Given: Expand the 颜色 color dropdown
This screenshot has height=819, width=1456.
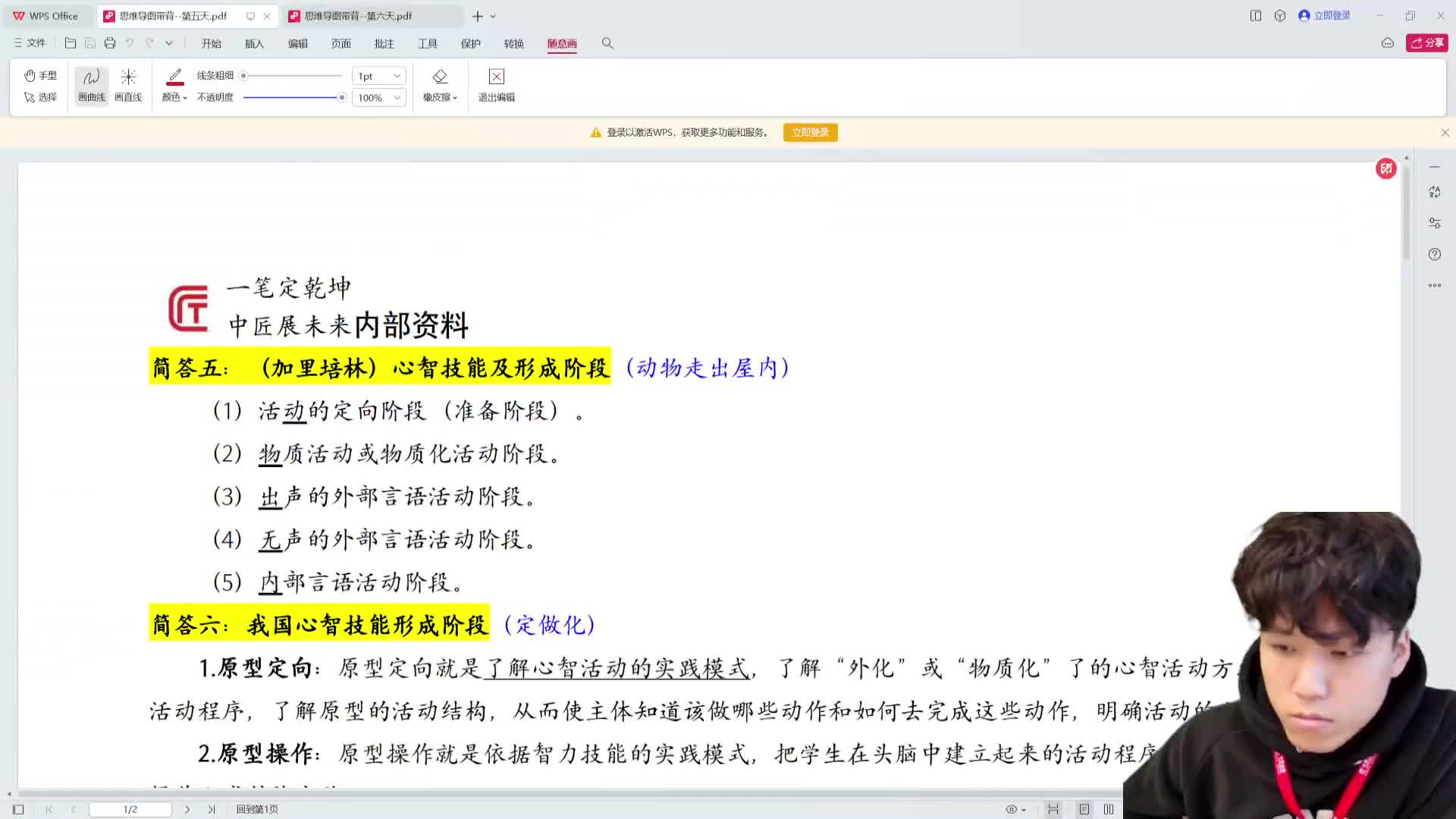Looking at the screenshot, I should pos(174,97).
